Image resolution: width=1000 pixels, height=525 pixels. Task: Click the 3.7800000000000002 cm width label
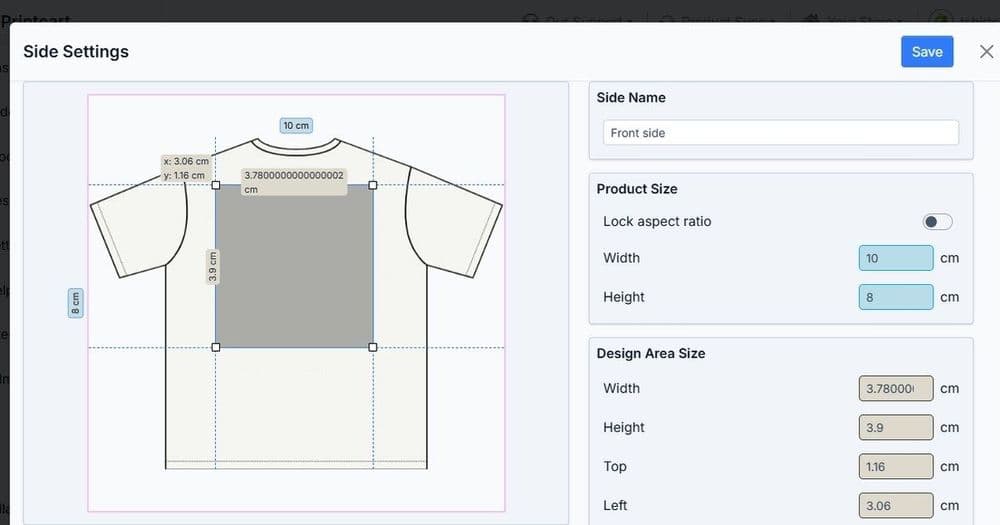click(294, 182)
